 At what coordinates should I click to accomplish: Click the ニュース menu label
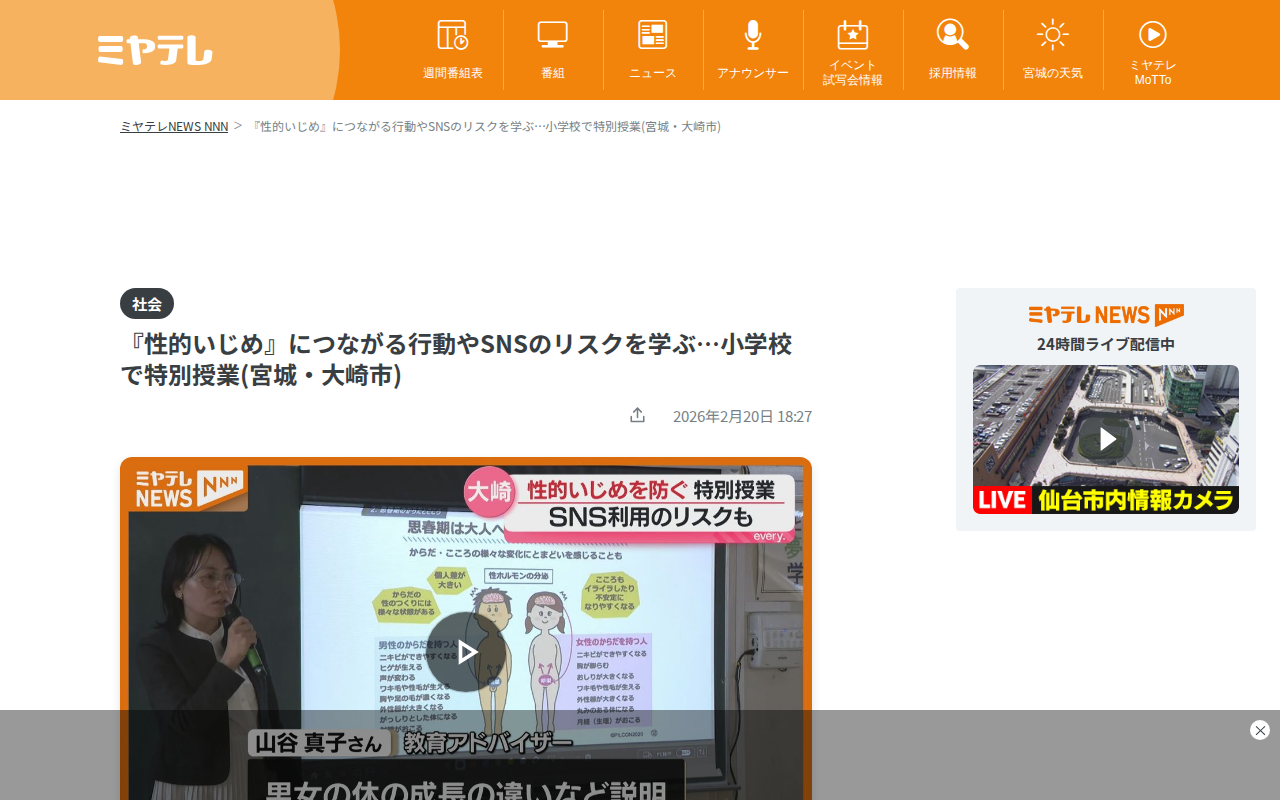653,73
